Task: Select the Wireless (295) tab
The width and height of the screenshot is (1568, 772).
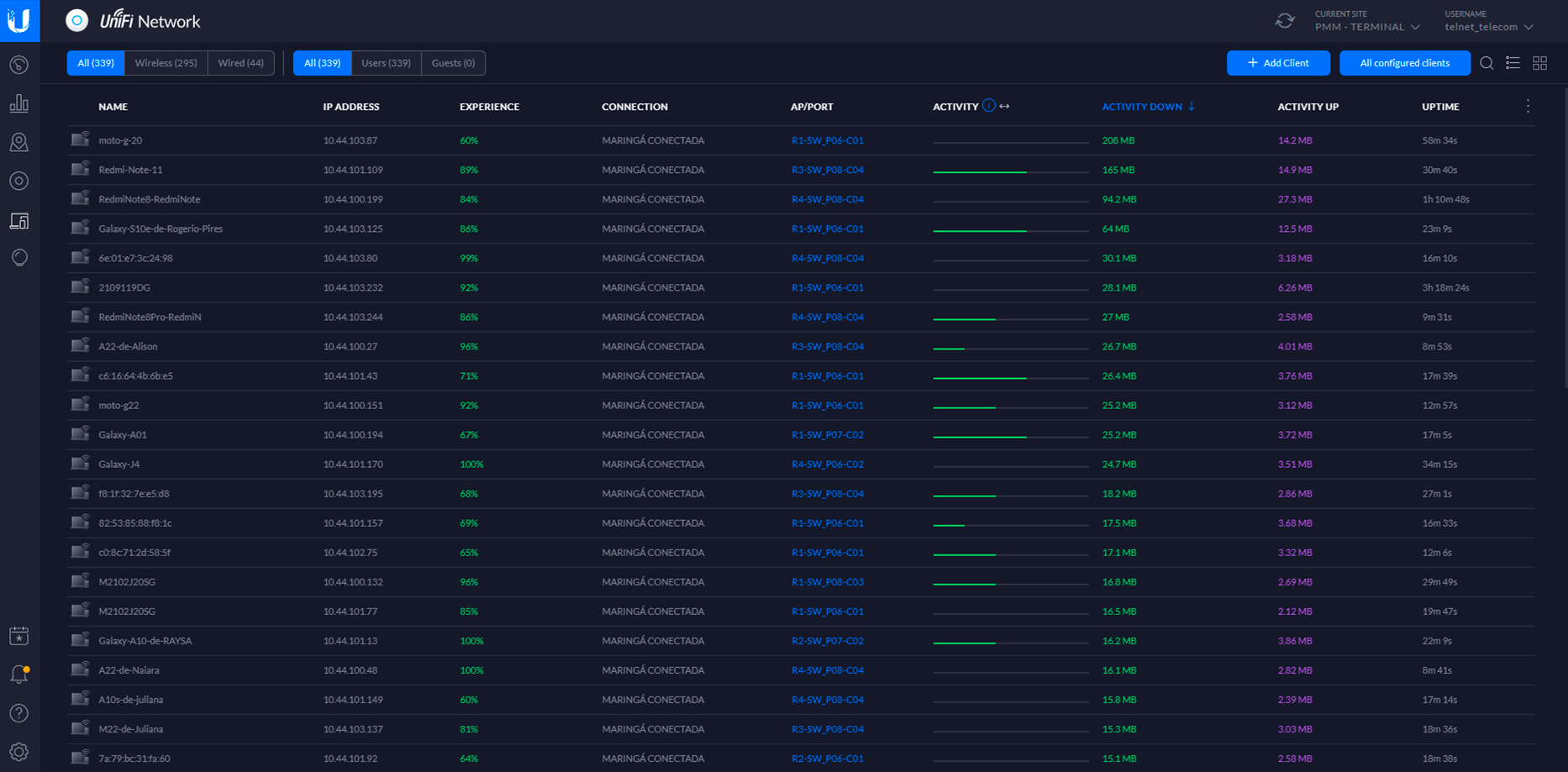Action: point(166,63)
